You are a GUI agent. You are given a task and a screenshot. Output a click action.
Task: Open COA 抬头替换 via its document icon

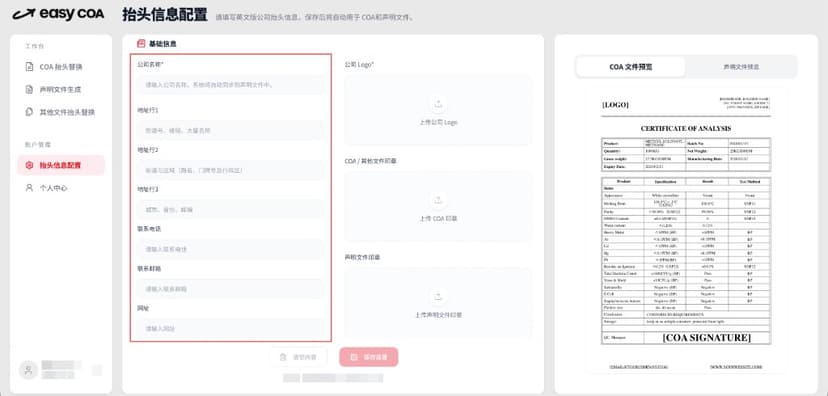click(30, 67)
